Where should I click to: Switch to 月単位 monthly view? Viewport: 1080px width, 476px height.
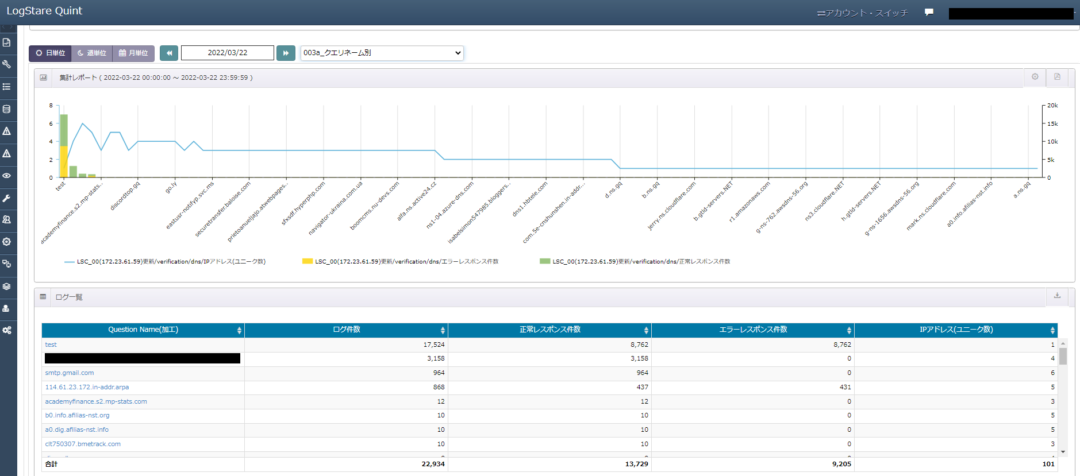(x=133, y=52)
